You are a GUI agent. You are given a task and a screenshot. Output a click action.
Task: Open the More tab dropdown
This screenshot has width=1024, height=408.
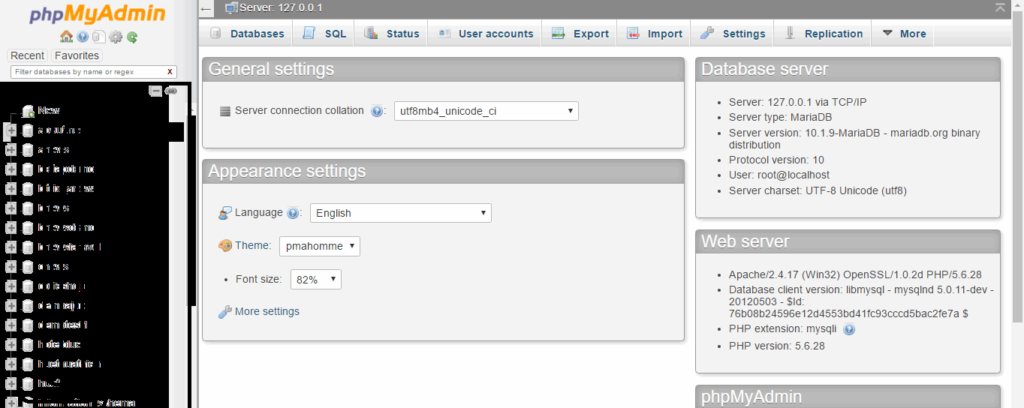(x=903, y=34)
